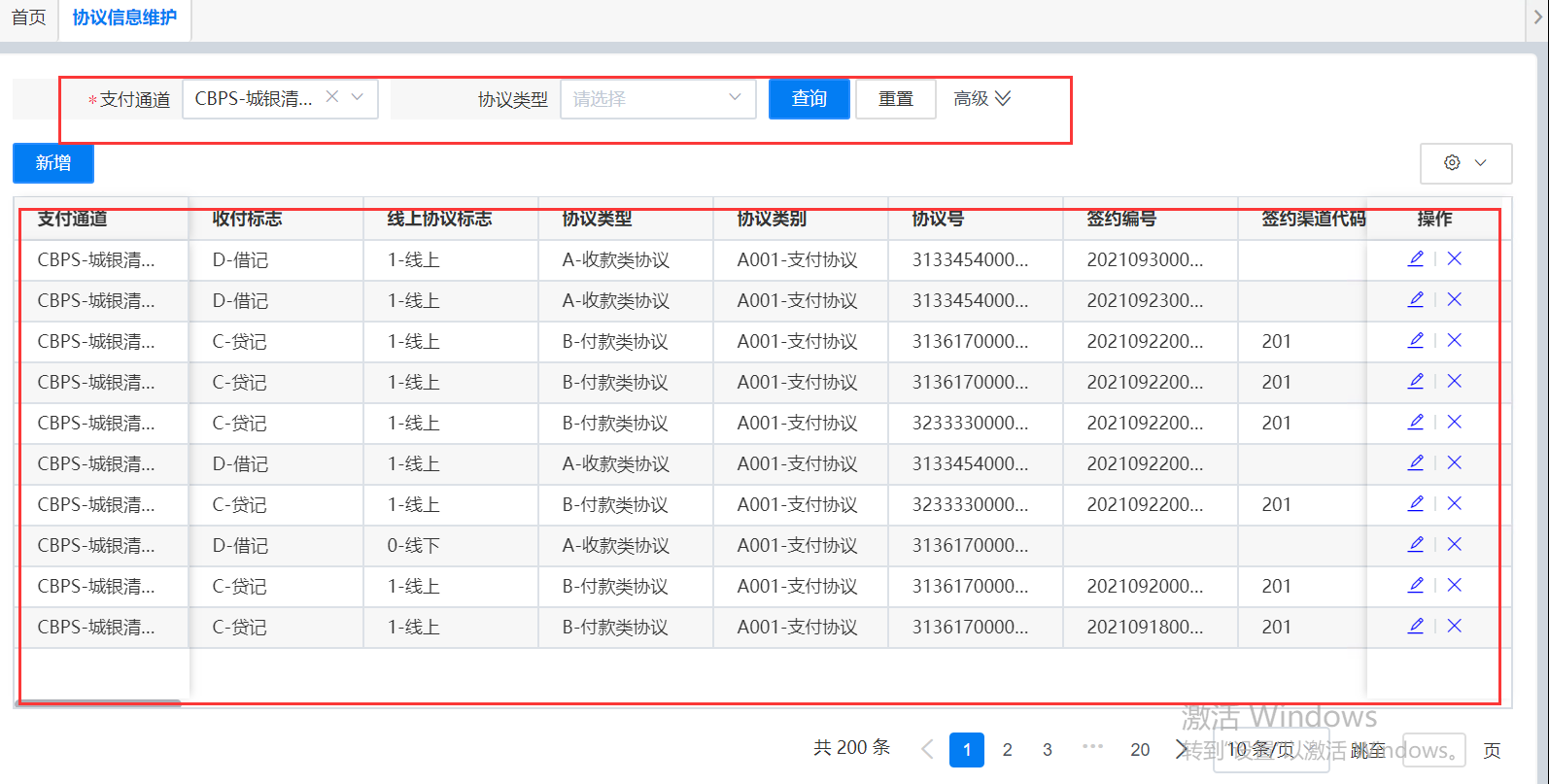This screenshot has height=784, width=1549.
Task: Delete the row with 签约编号 2021093000...
Action: point(1455,258)
